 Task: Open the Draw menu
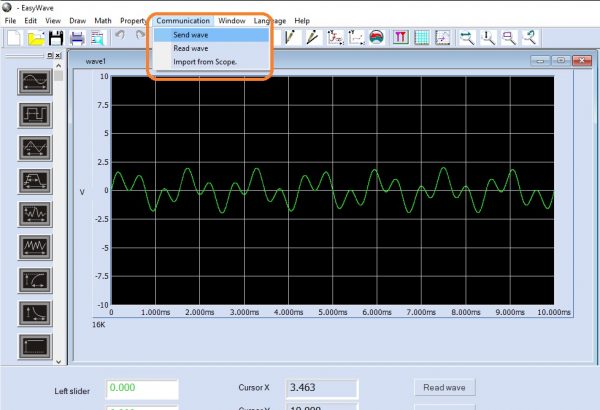[77, 20]
